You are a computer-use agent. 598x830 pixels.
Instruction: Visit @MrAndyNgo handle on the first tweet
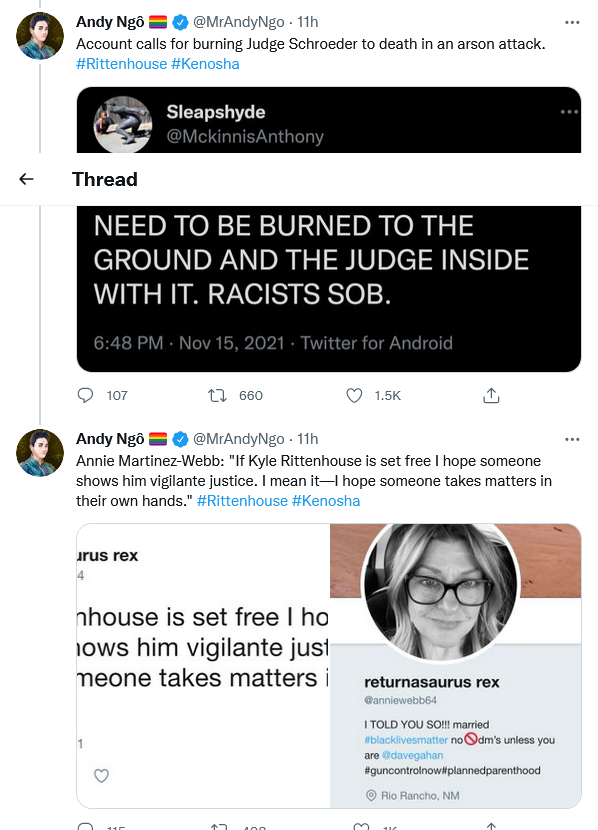click(x=238, y=22)
